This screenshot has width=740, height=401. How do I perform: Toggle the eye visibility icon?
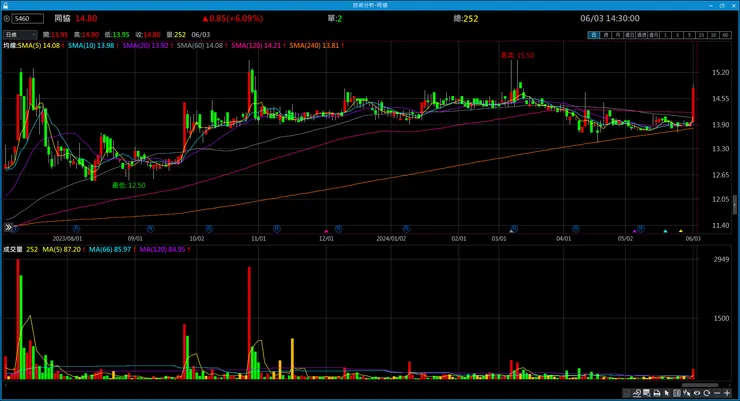[x=697, y=393]
